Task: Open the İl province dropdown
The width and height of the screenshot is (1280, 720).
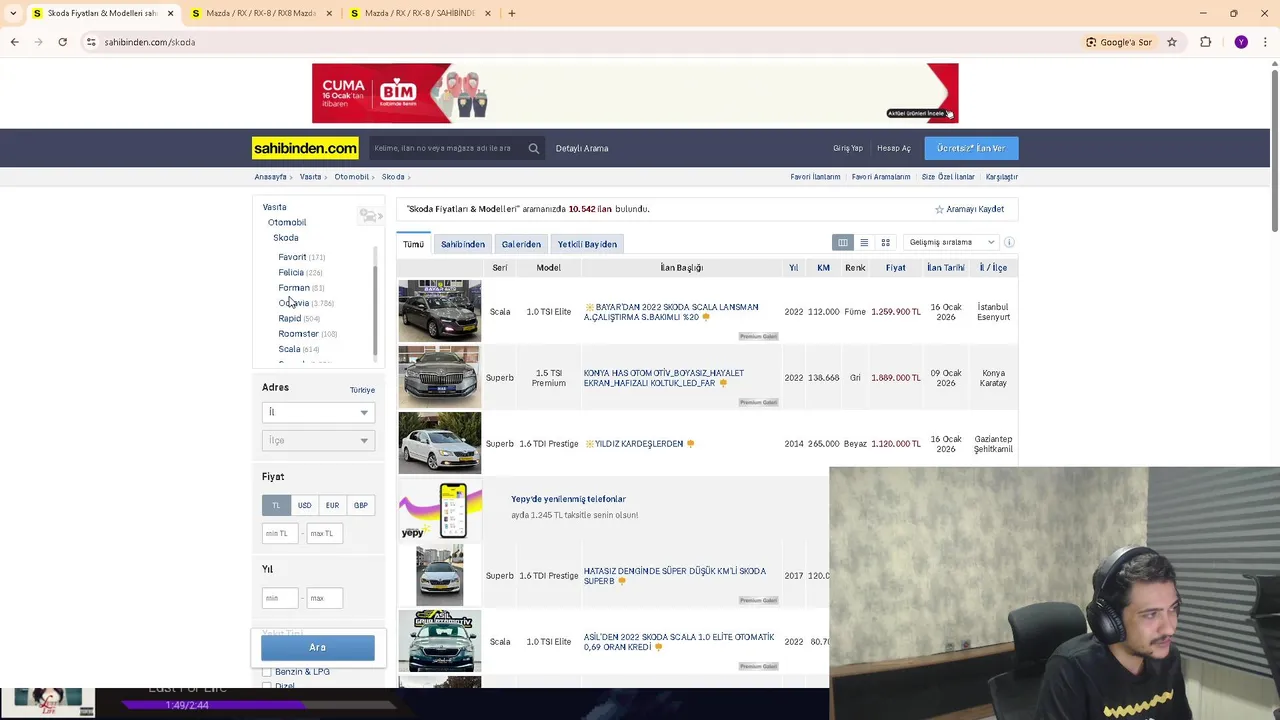Action: (x=318, y=412)
